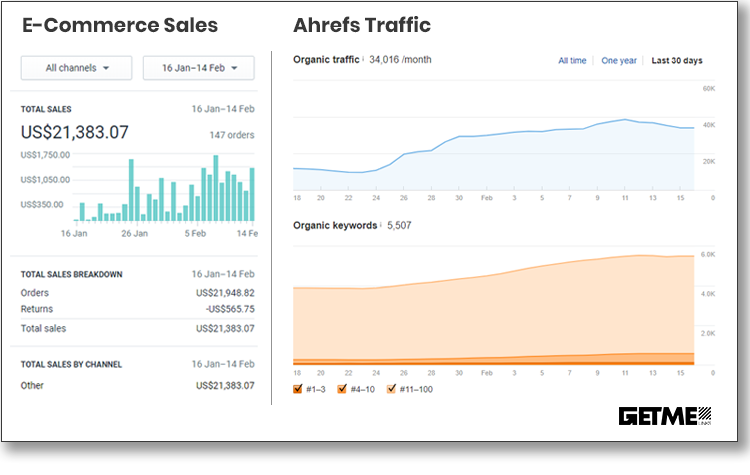
Task: Click the organic traffic line chart peak
Action: (625, 120)
